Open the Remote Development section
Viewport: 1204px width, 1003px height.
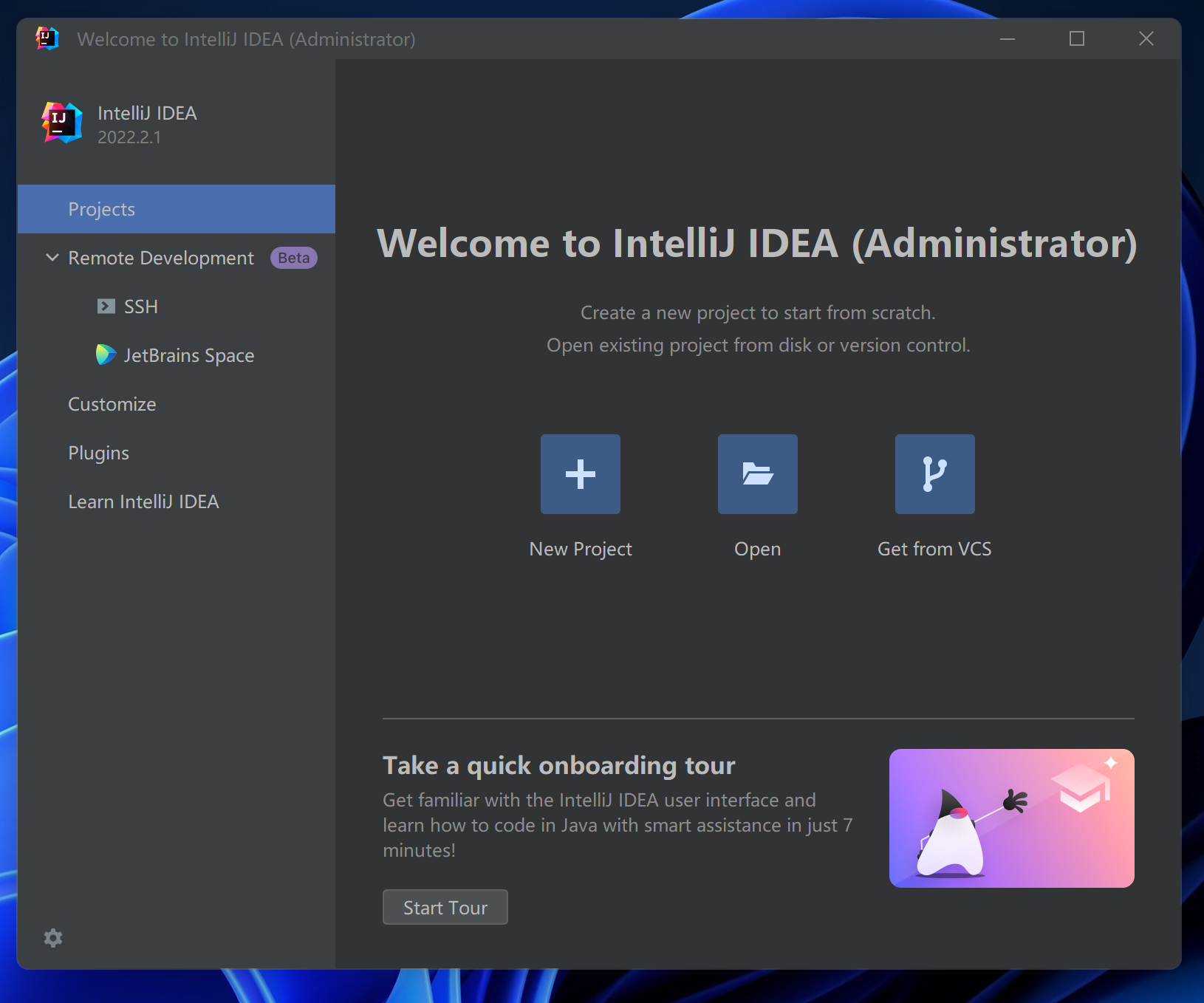177,258
